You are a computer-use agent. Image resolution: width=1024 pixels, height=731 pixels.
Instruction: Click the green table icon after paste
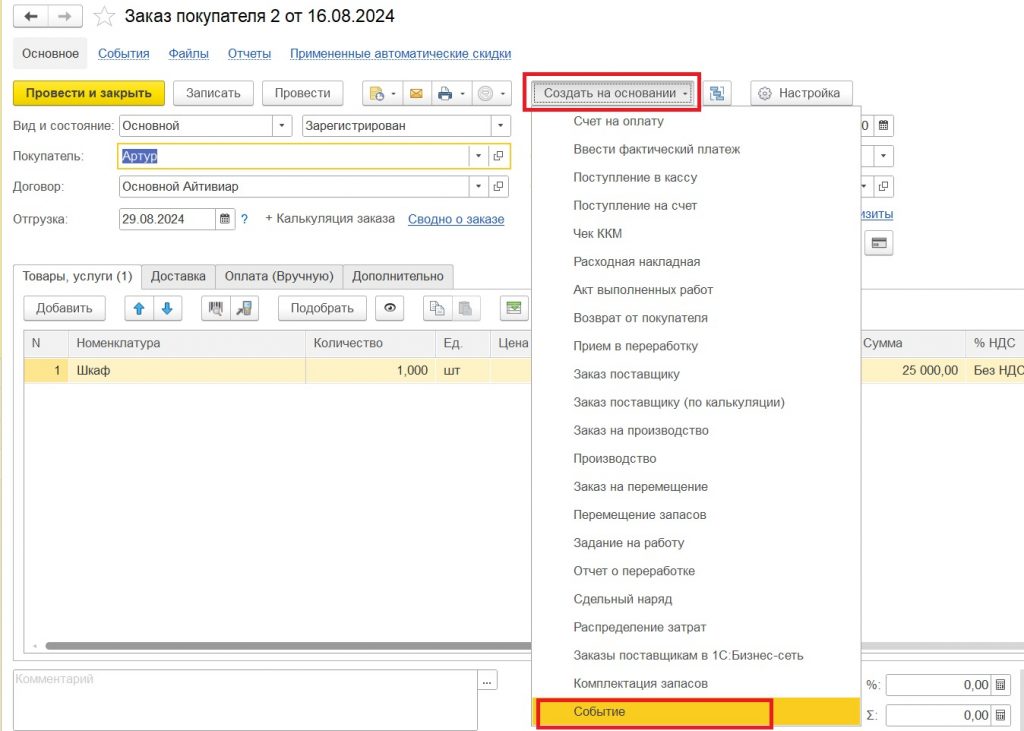[x=514, y=308]
